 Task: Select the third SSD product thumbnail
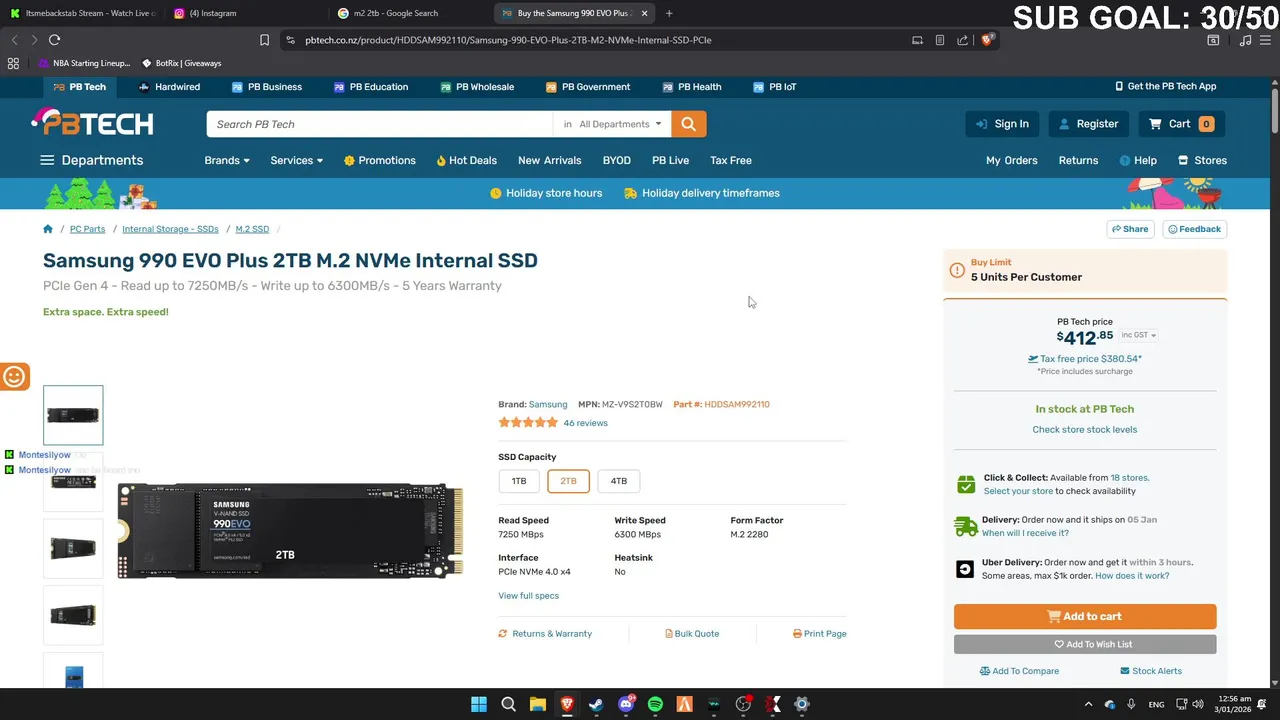click(73, 548)
